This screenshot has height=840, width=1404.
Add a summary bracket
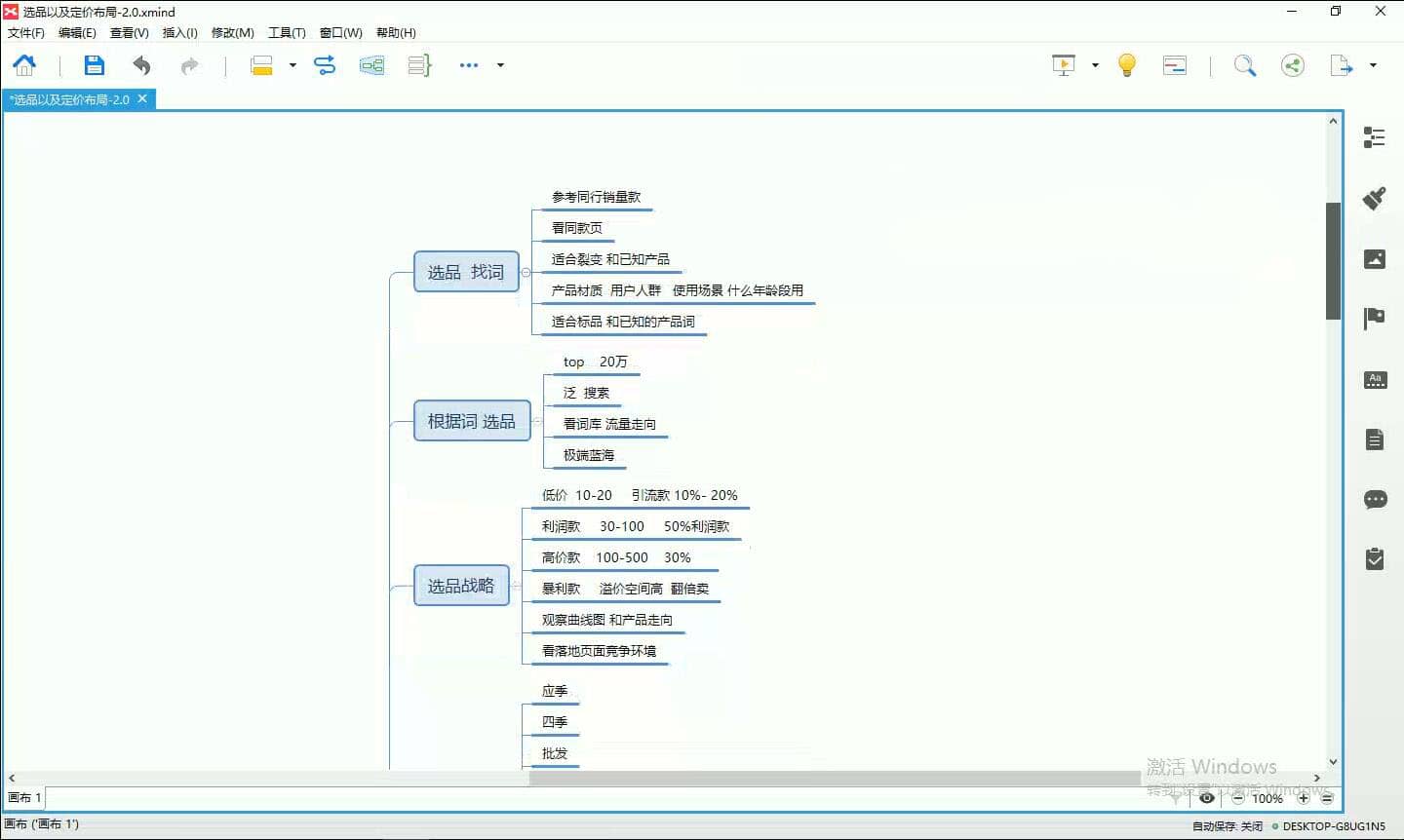pos(419,65)
